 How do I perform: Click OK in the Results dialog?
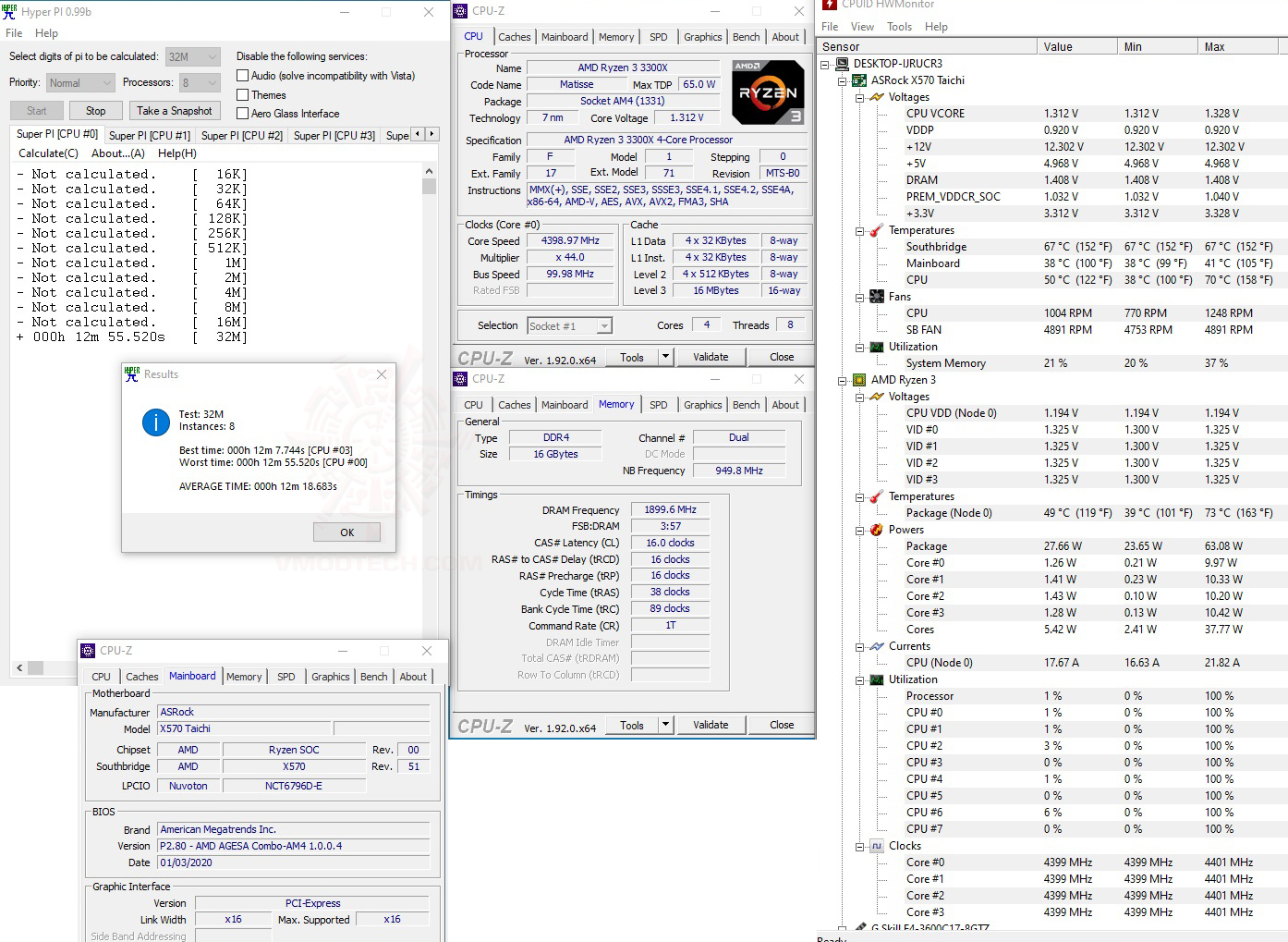(x=346, y=532)
